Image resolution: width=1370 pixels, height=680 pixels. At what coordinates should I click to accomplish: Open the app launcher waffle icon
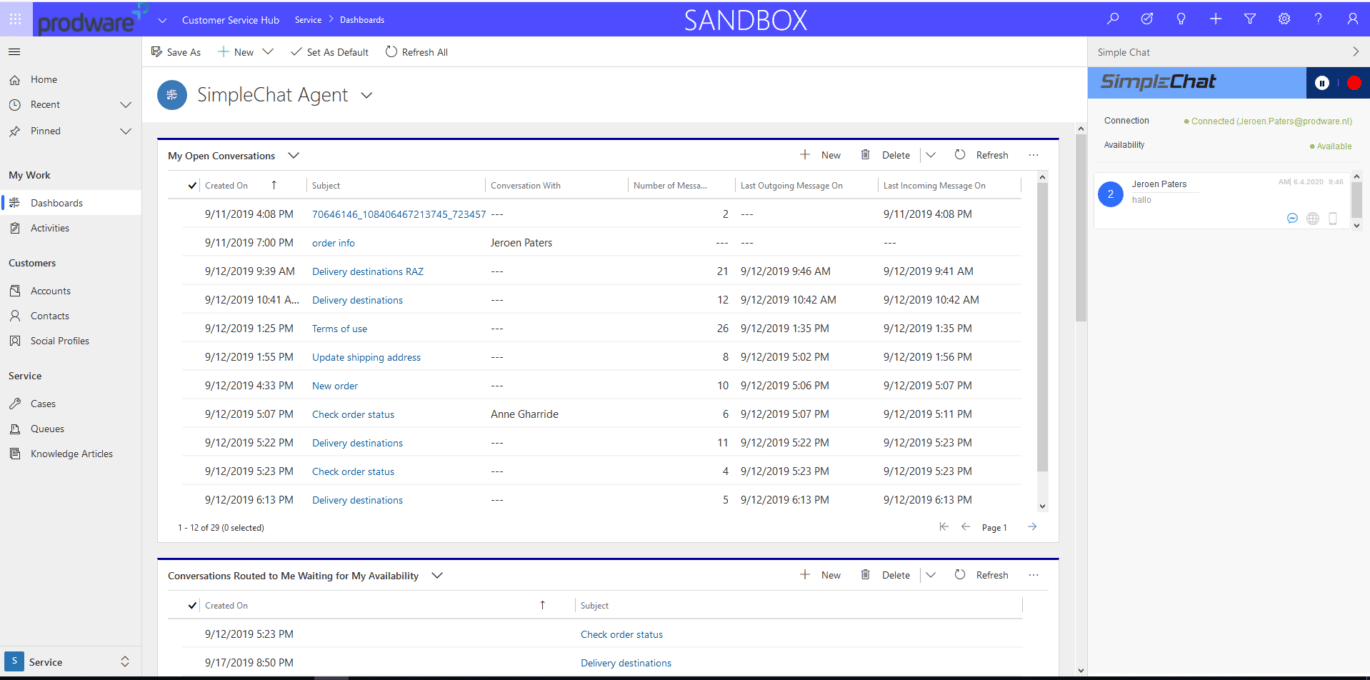pyautogui.click(x=16, y=18)
